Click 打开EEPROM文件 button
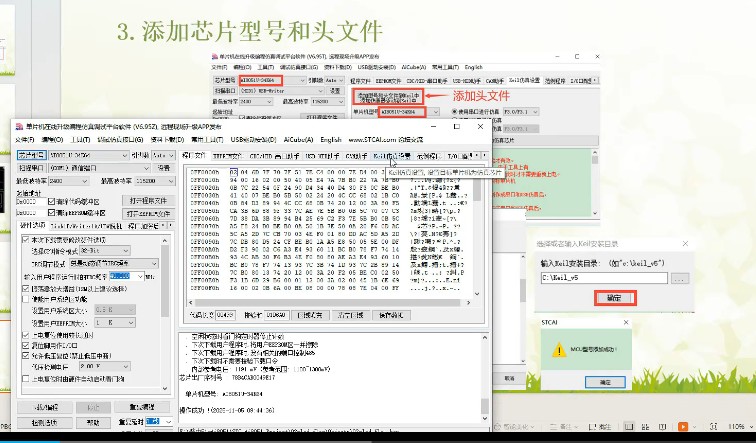 pos(148,214)
